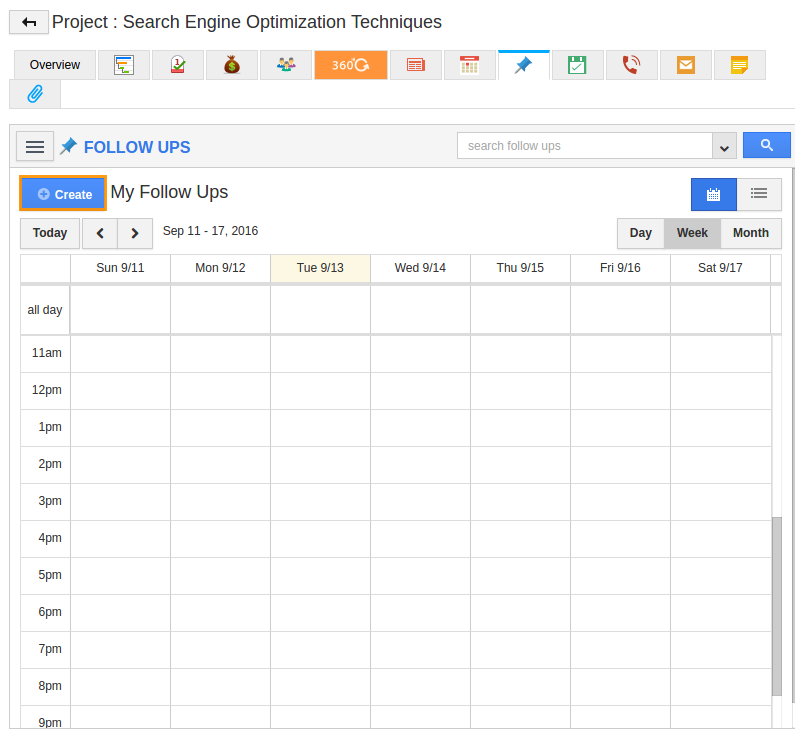Open the phone call logs tab
Image resolution: width=795 pixels, height=733 pixels.
pos(631,65)
